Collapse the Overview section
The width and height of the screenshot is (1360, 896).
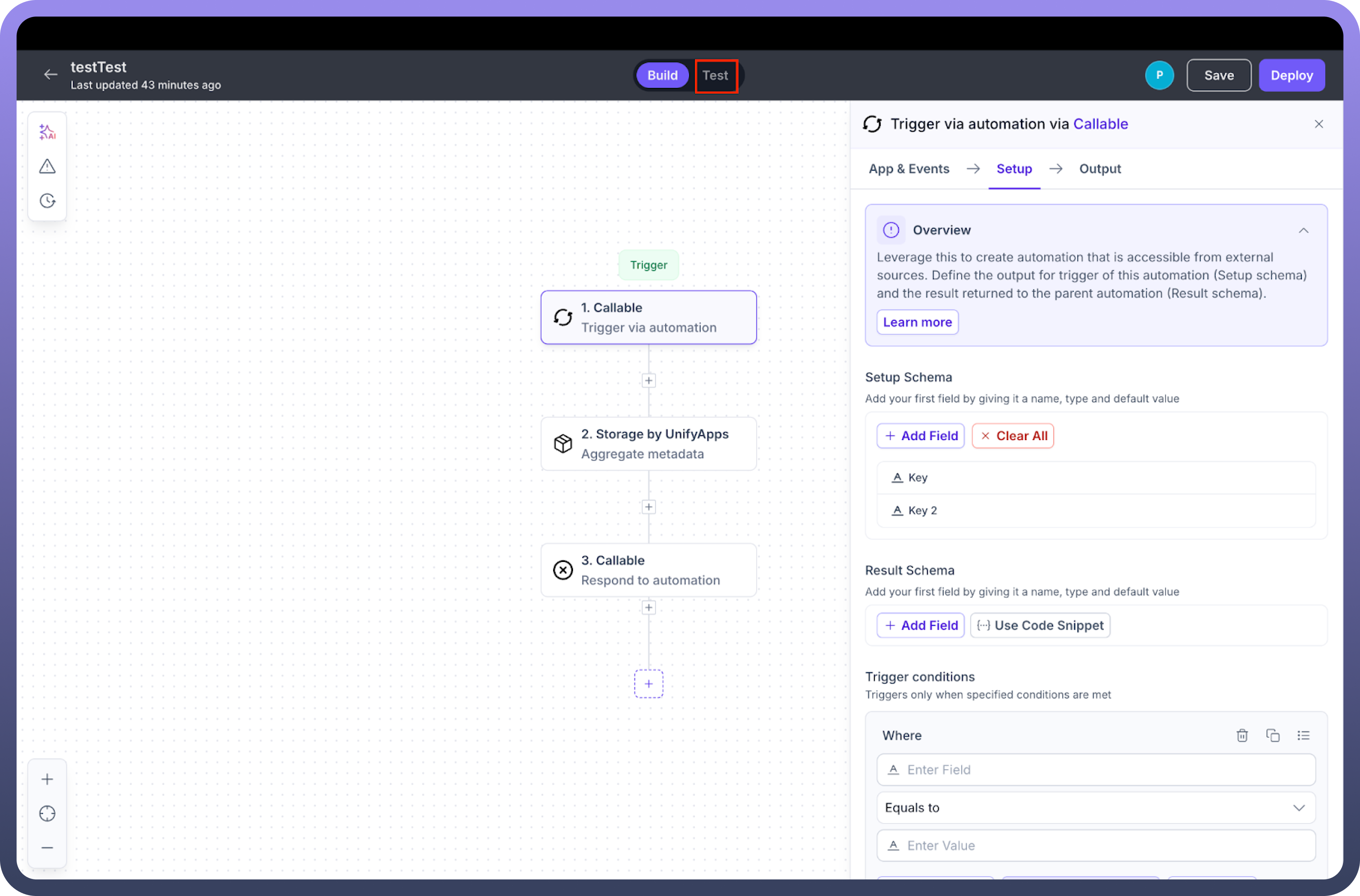[1304, 230]
